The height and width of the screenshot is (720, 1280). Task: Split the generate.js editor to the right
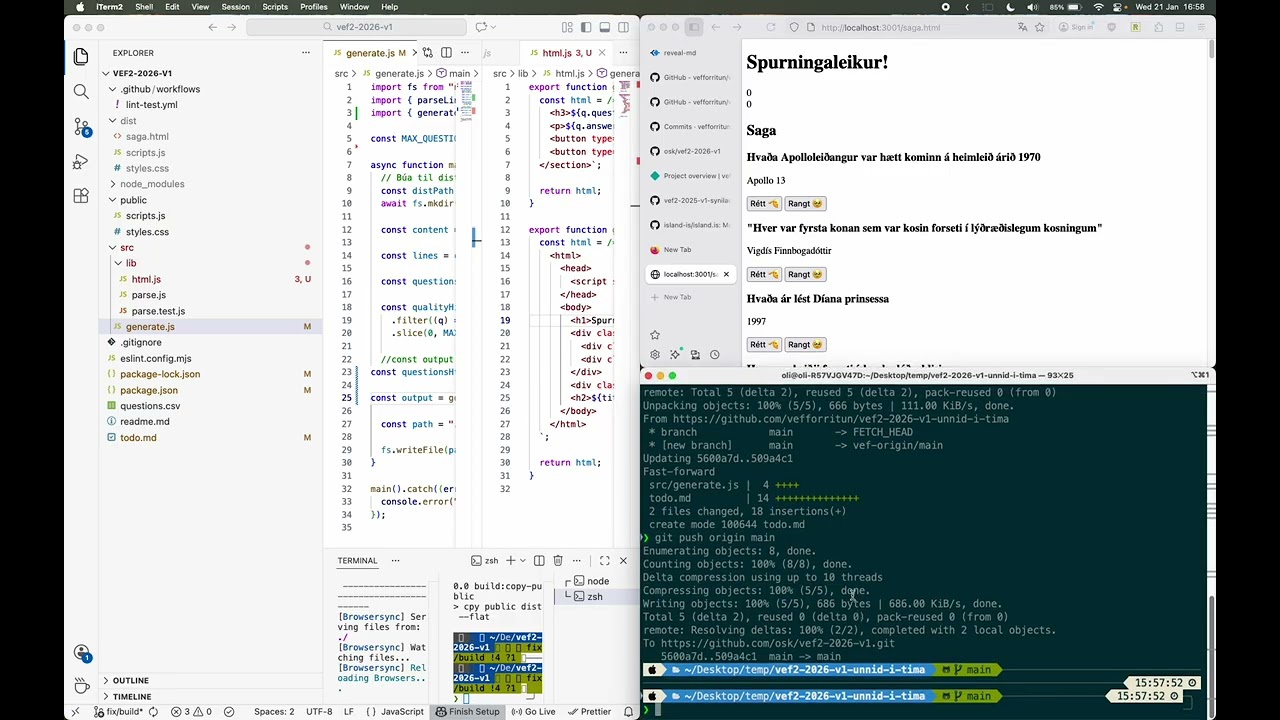[446, 52]
